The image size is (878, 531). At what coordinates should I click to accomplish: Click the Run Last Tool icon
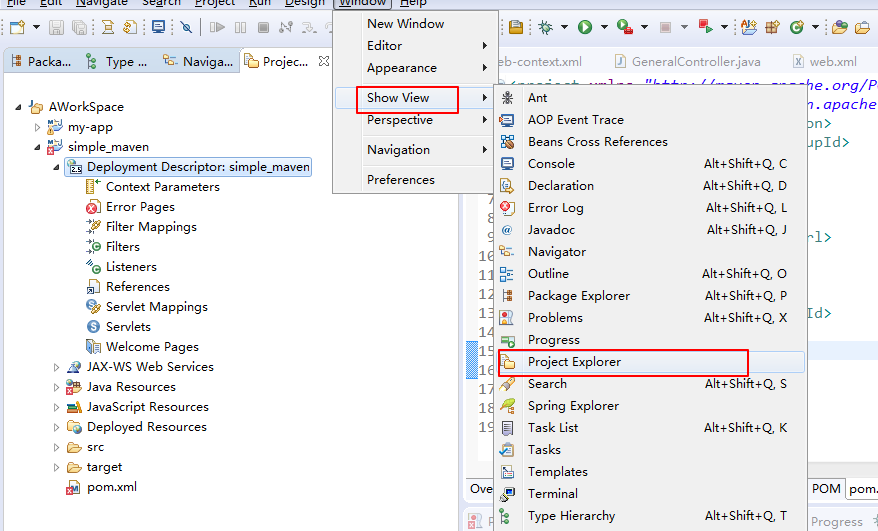(624, 27)
